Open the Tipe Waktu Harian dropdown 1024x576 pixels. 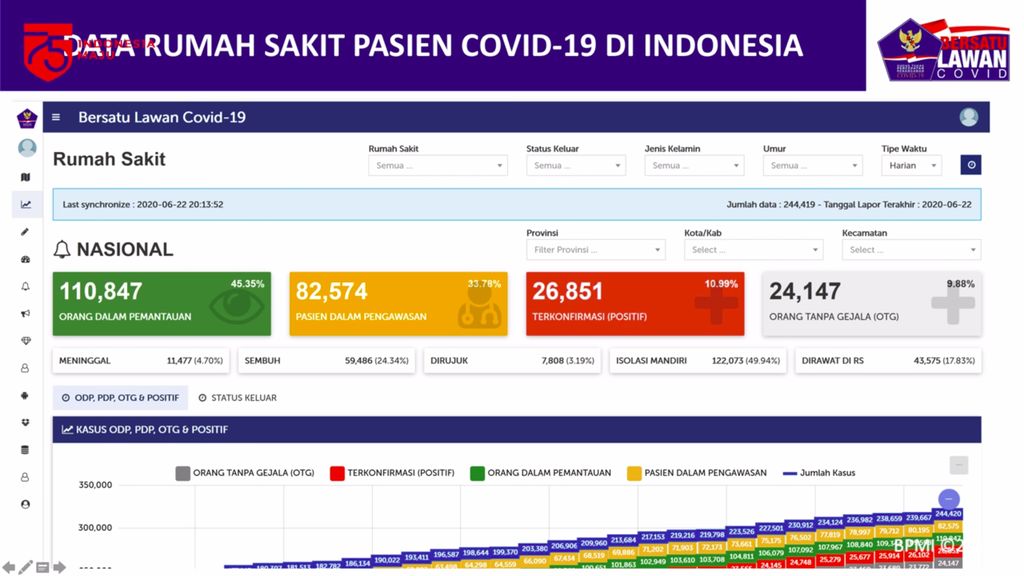pos(911,165)
